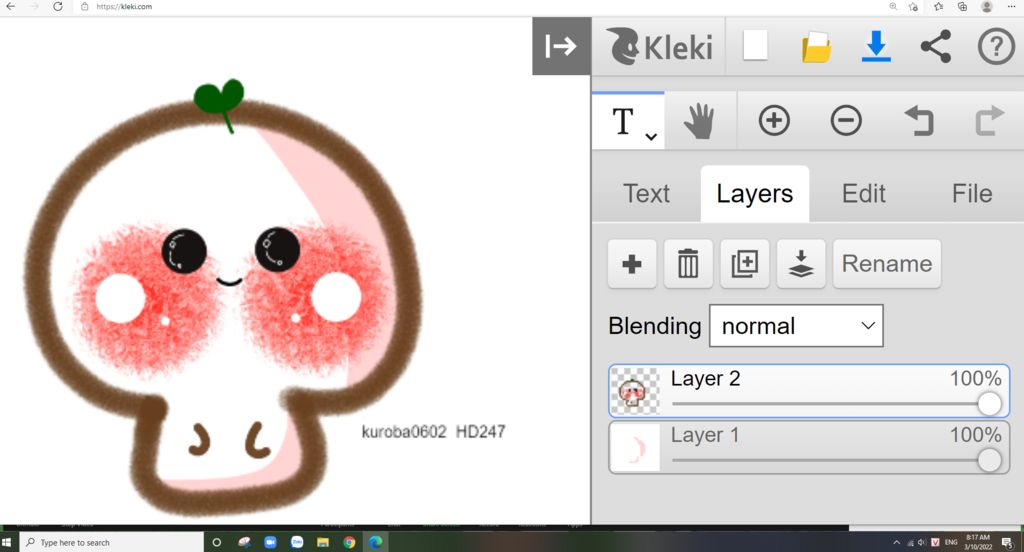Open an image file via the folder icon
Screen dimensions: 1024x552
[816, 47]
